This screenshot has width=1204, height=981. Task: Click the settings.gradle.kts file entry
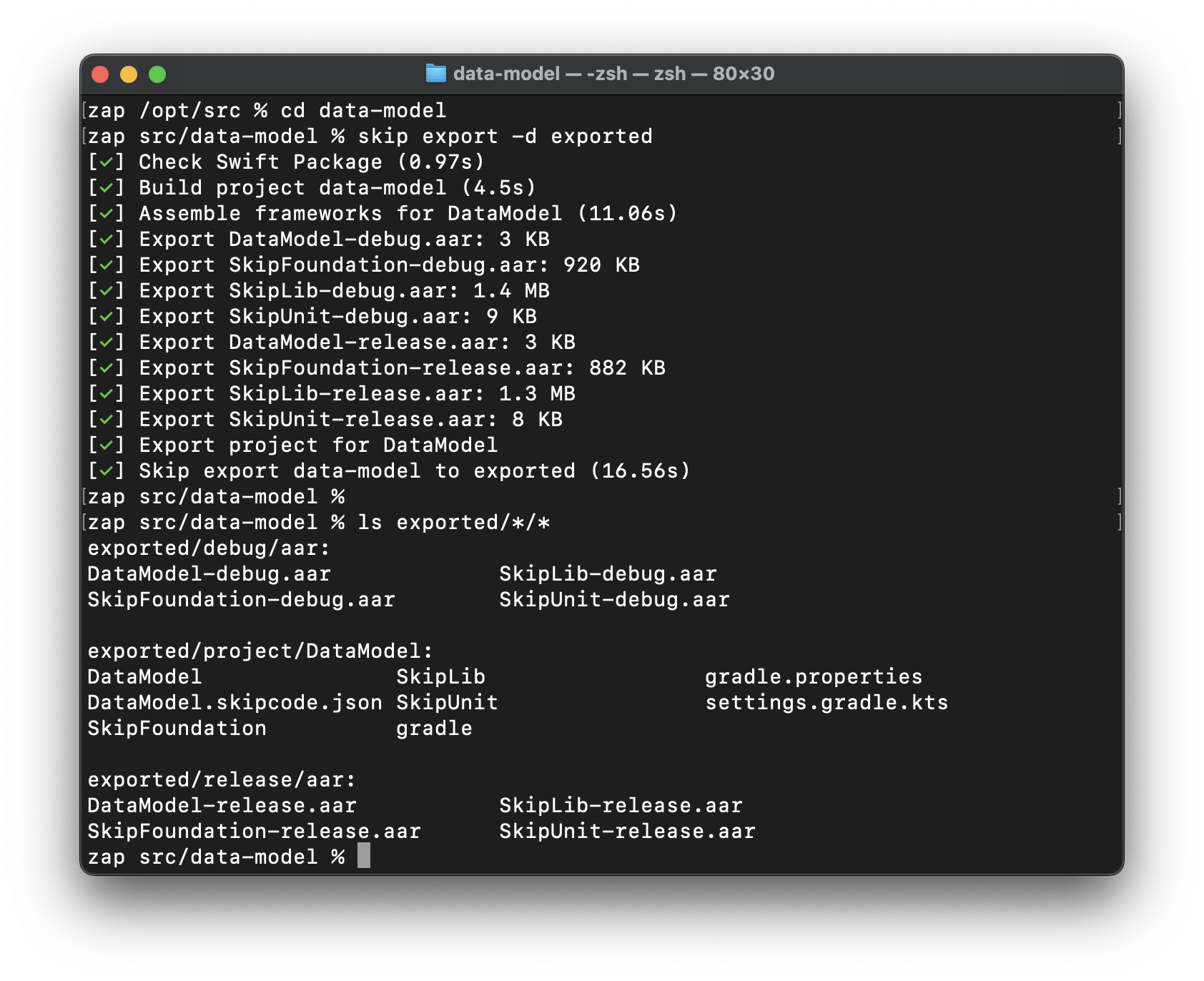[x=826, y=702]
